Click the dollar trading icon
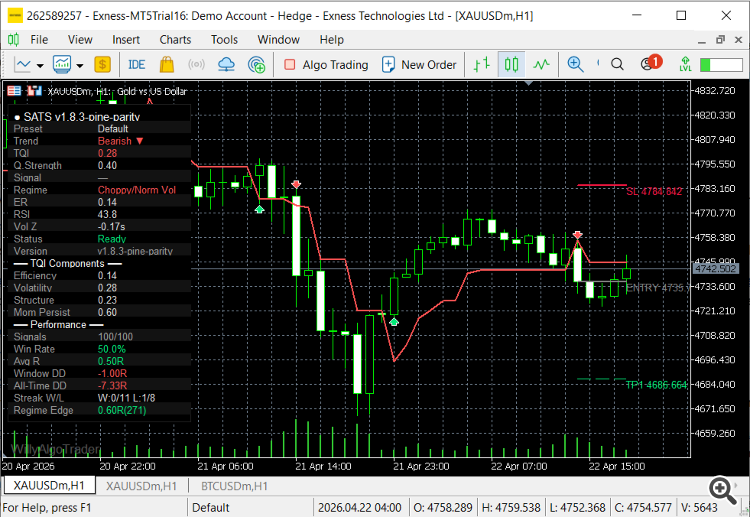Screen dimensions: 750x517 point(102,65)
